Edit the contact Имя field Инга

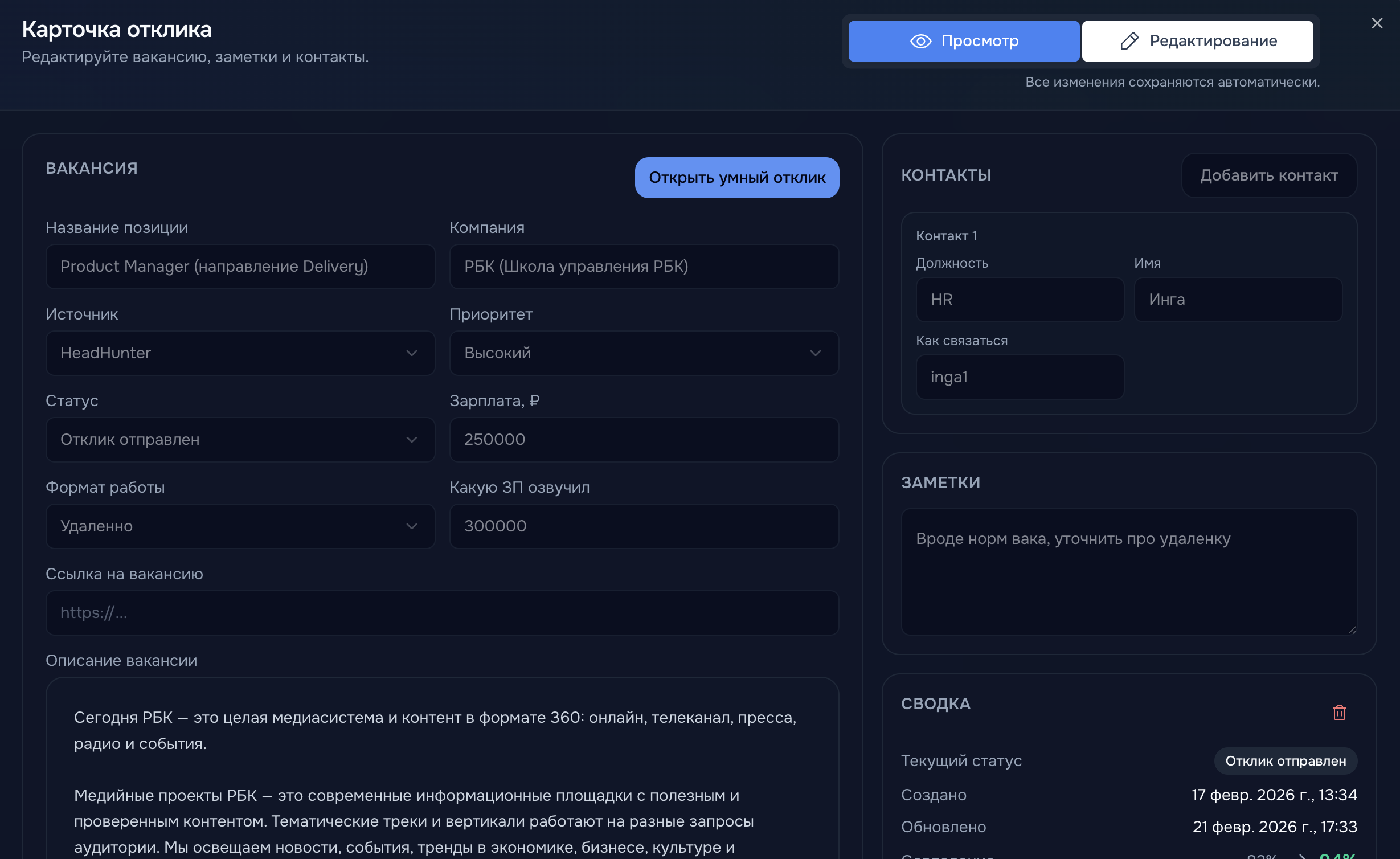pyautogui.click(x=1238, y=300)
